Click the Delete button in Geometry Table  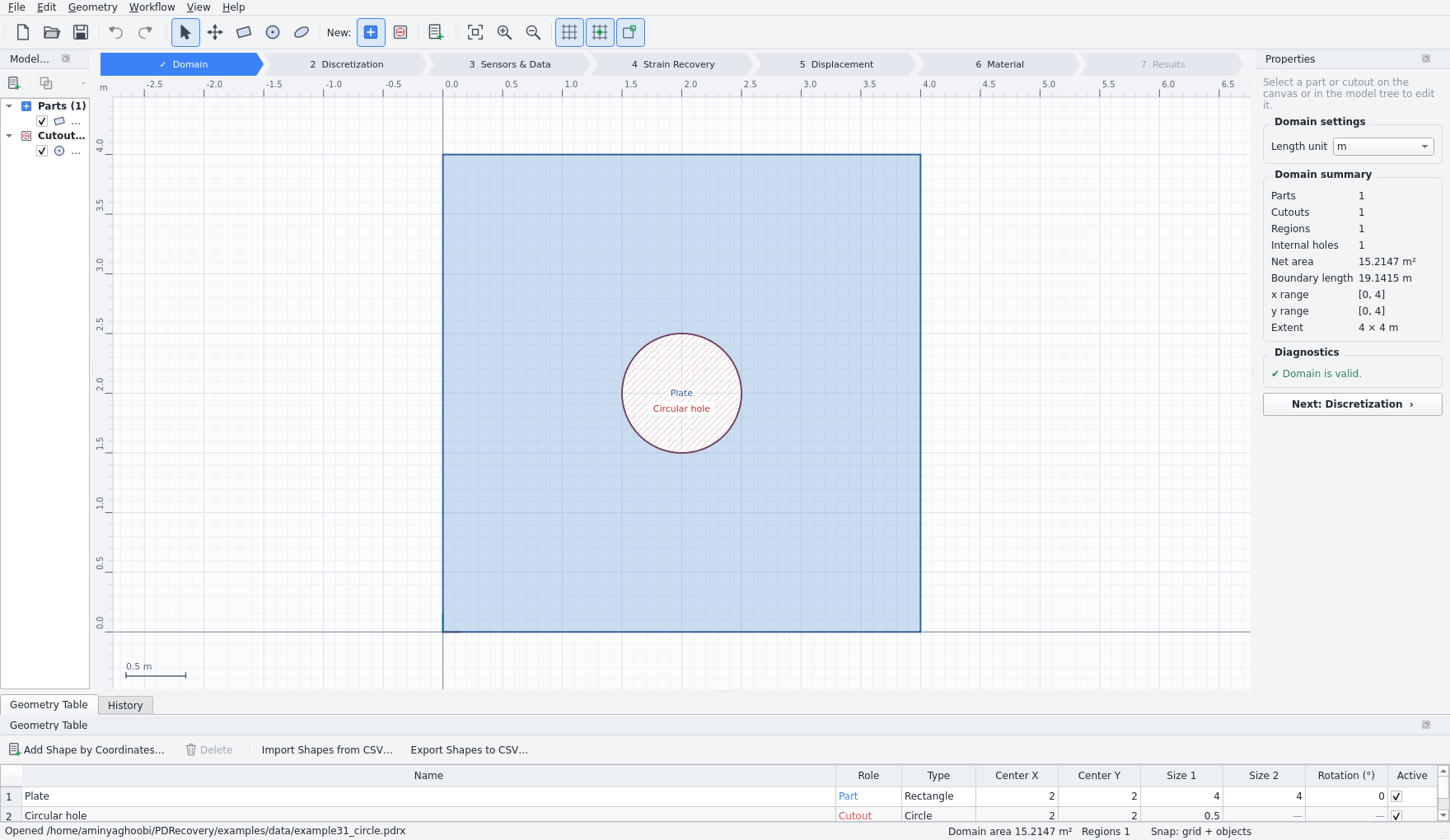click(209, 749)
